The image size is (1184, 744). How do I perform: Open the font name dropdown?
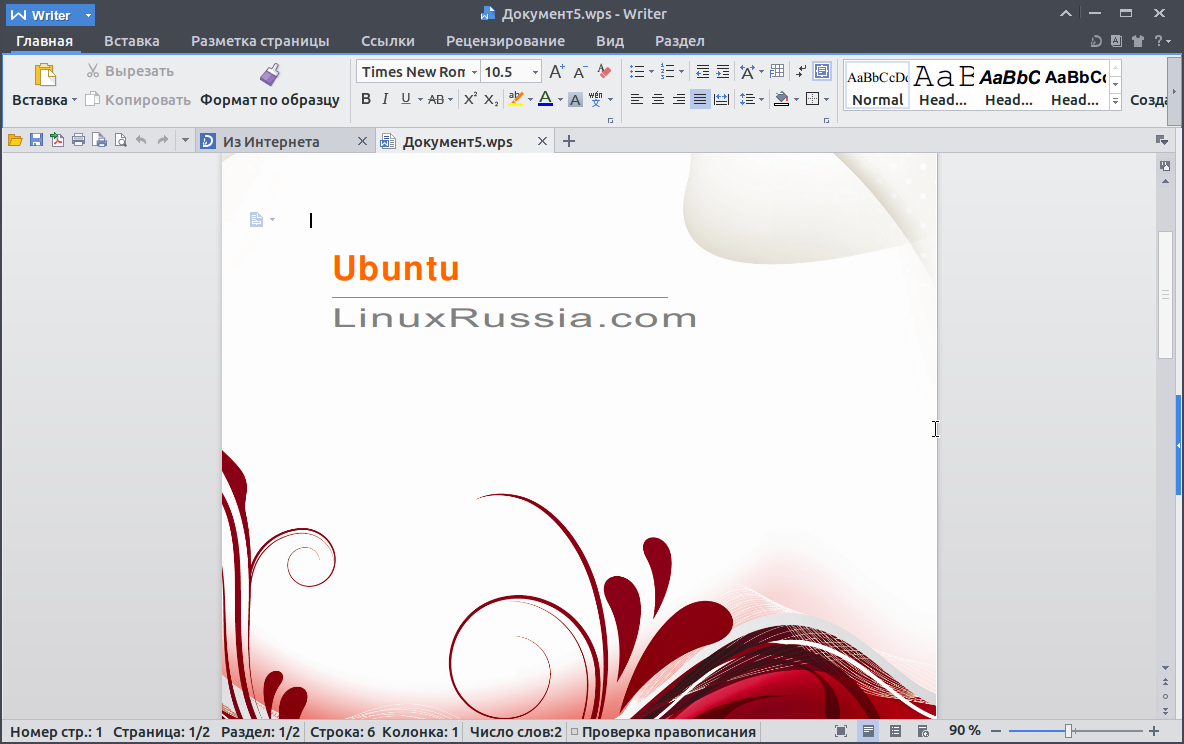point(474,72)
